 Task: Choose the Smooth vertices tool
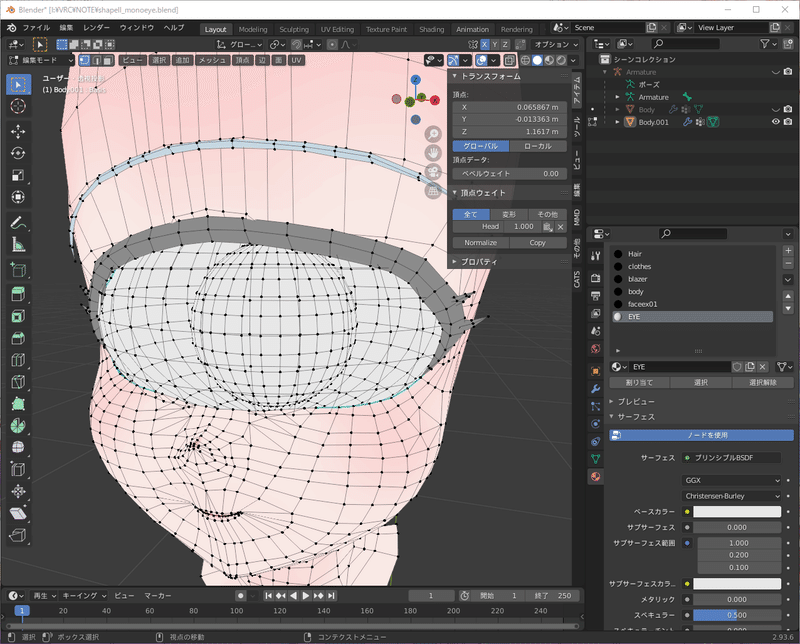click(18, 448)
